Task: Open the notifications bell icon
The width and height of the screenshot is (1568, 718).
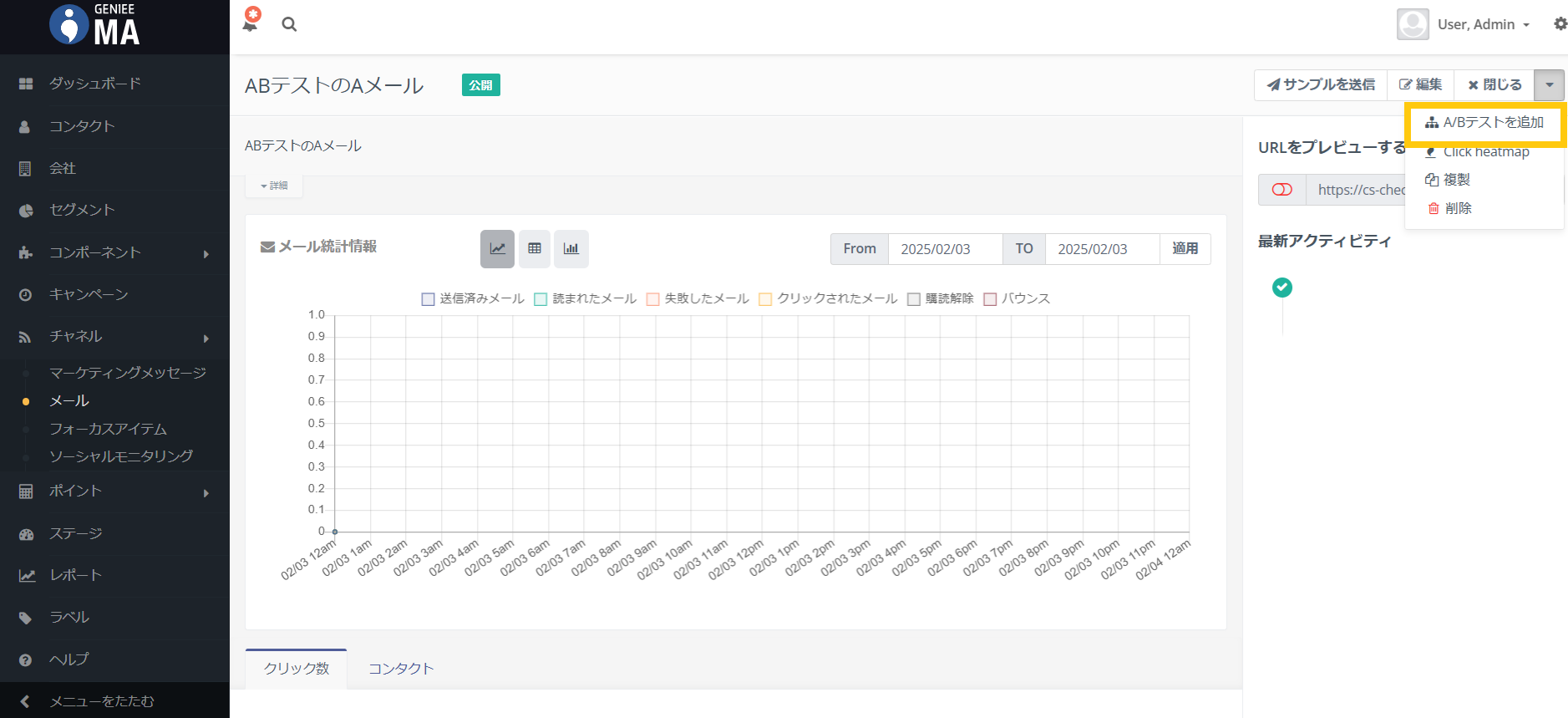Action: point(250,23)
